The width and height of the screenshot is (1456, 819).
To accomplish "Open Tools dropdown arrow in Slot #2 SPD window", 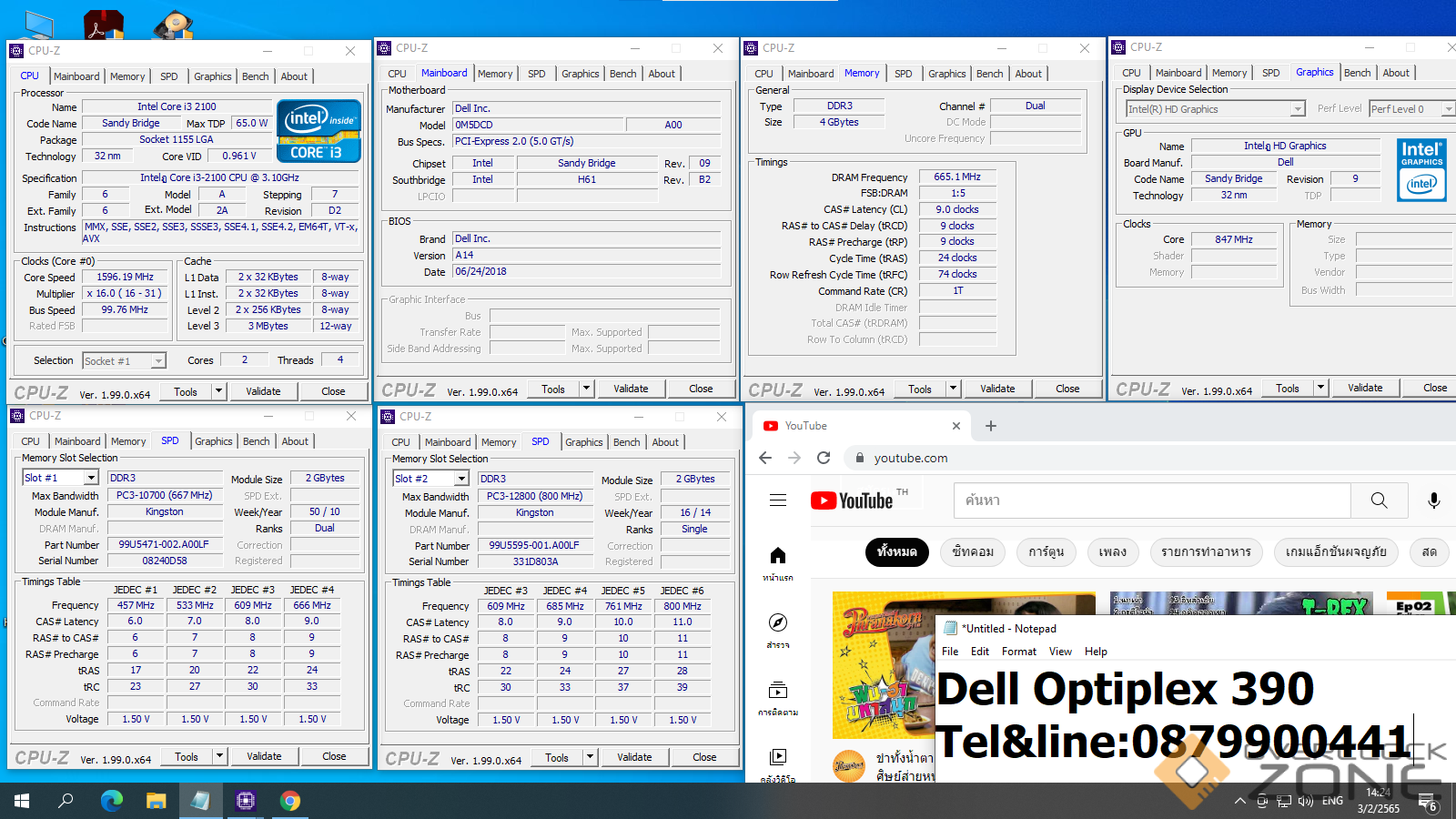I will pos(590,757).
